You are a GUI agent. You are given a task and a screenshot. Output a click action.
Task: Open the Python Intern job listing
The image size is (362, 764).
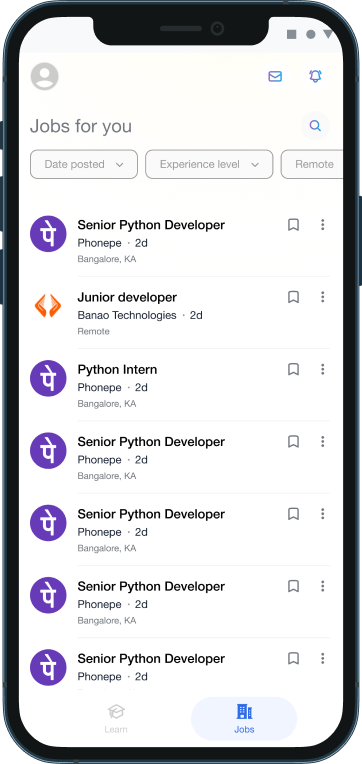coord(180,385)
